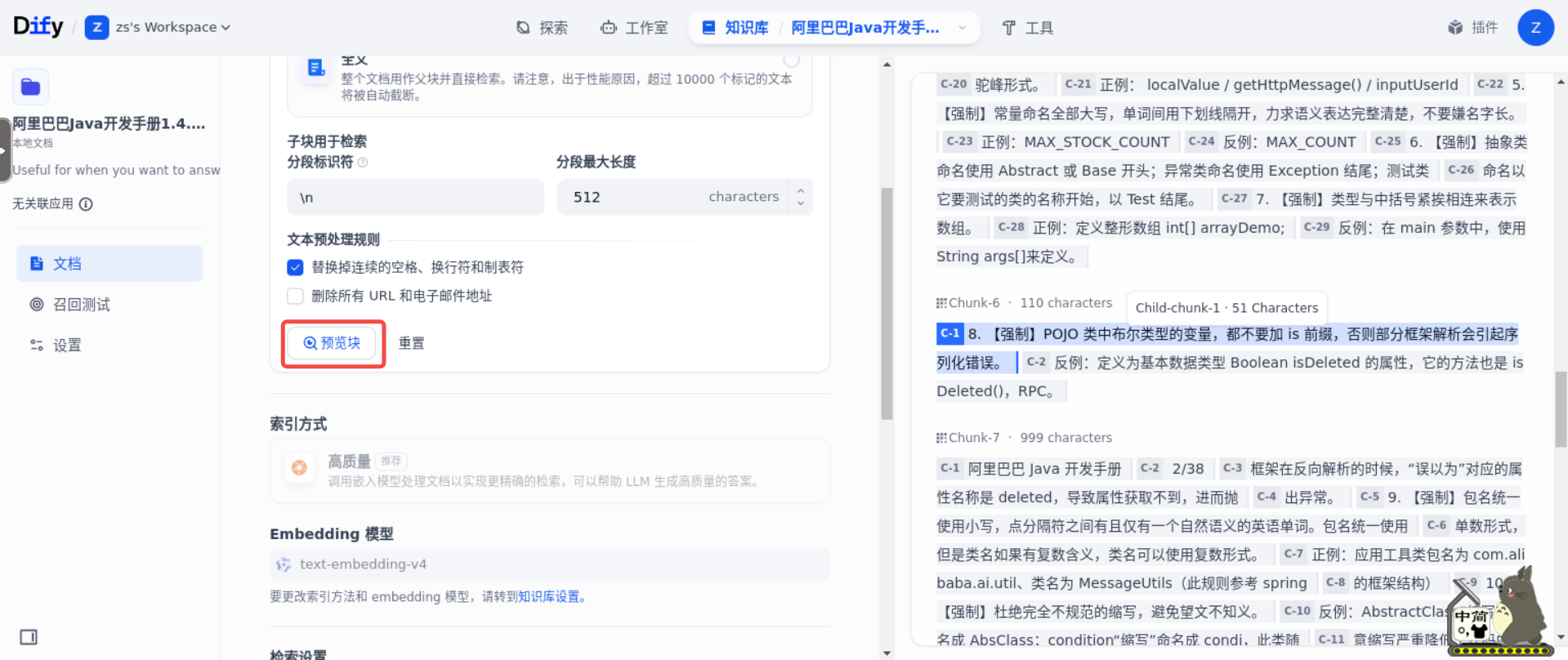
Task: Check 删除所有 URL 和电子邮件地址
Action: 295,296
